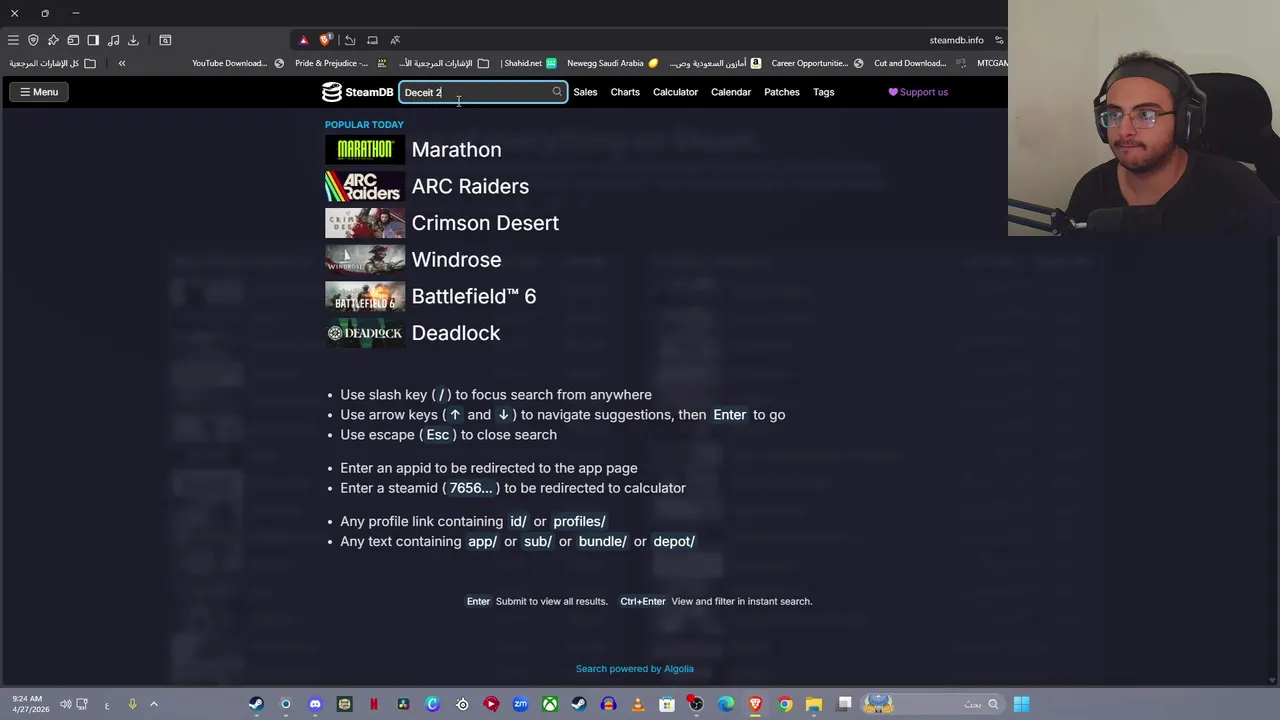Select ARC Raiders suggestion
Image resolution: width=1280 pixels, height=720 pixels.
coord(470,186)
